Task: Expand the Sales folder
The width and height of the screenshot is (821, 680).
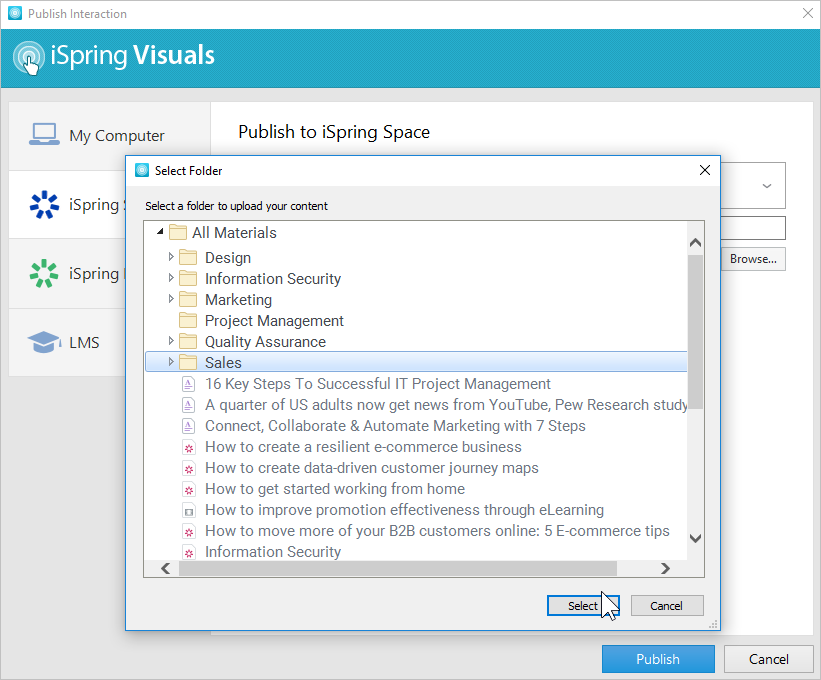Action: click(x=171, y=361)
